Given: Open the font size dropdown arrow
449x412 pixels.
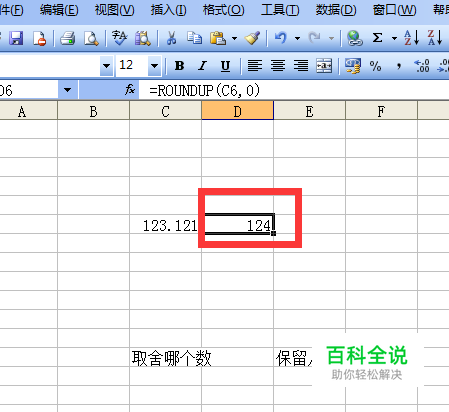Looking at the screenshot, I should tap(154, 66).
